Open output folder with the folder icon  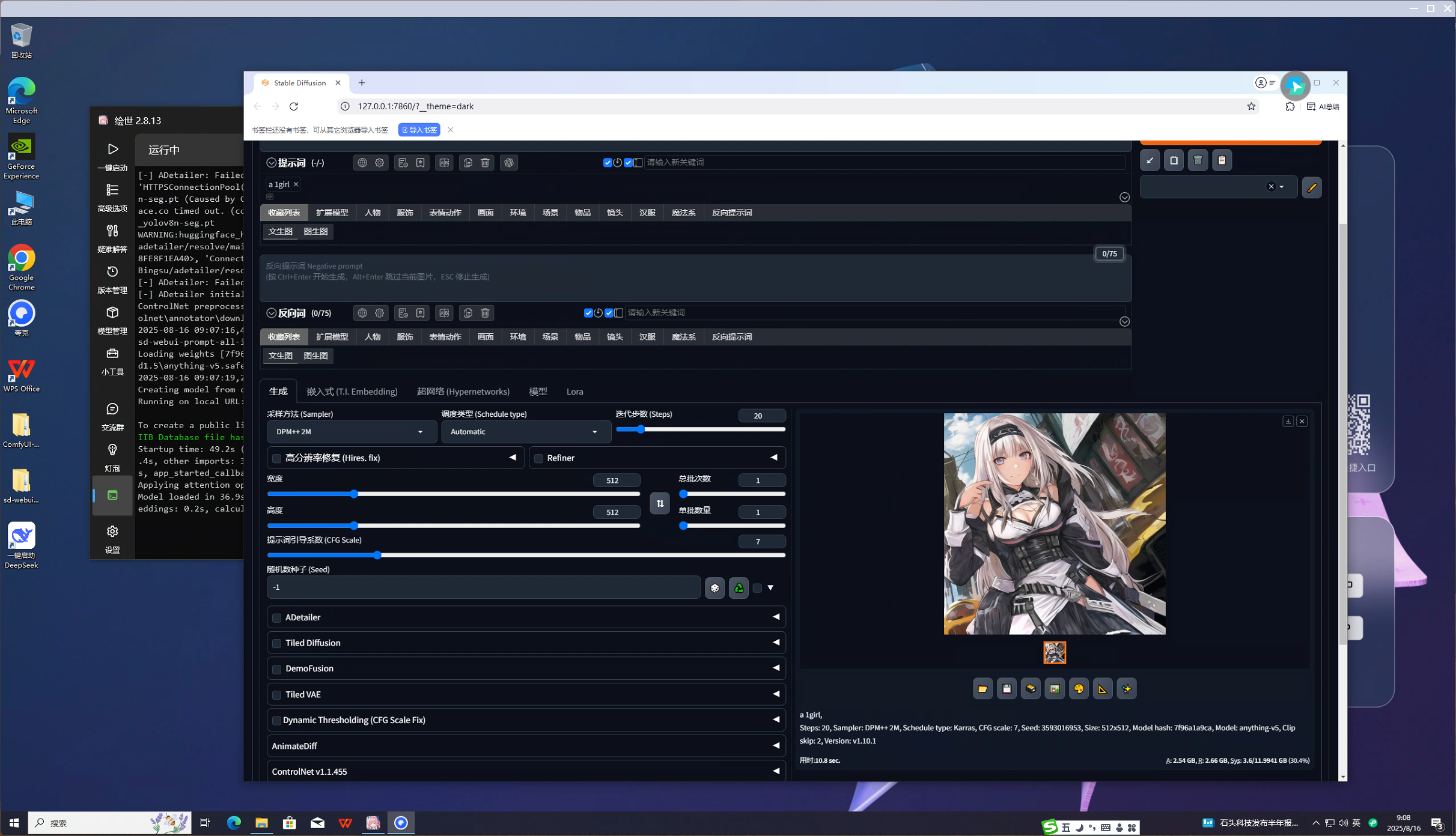click(982, 689)
